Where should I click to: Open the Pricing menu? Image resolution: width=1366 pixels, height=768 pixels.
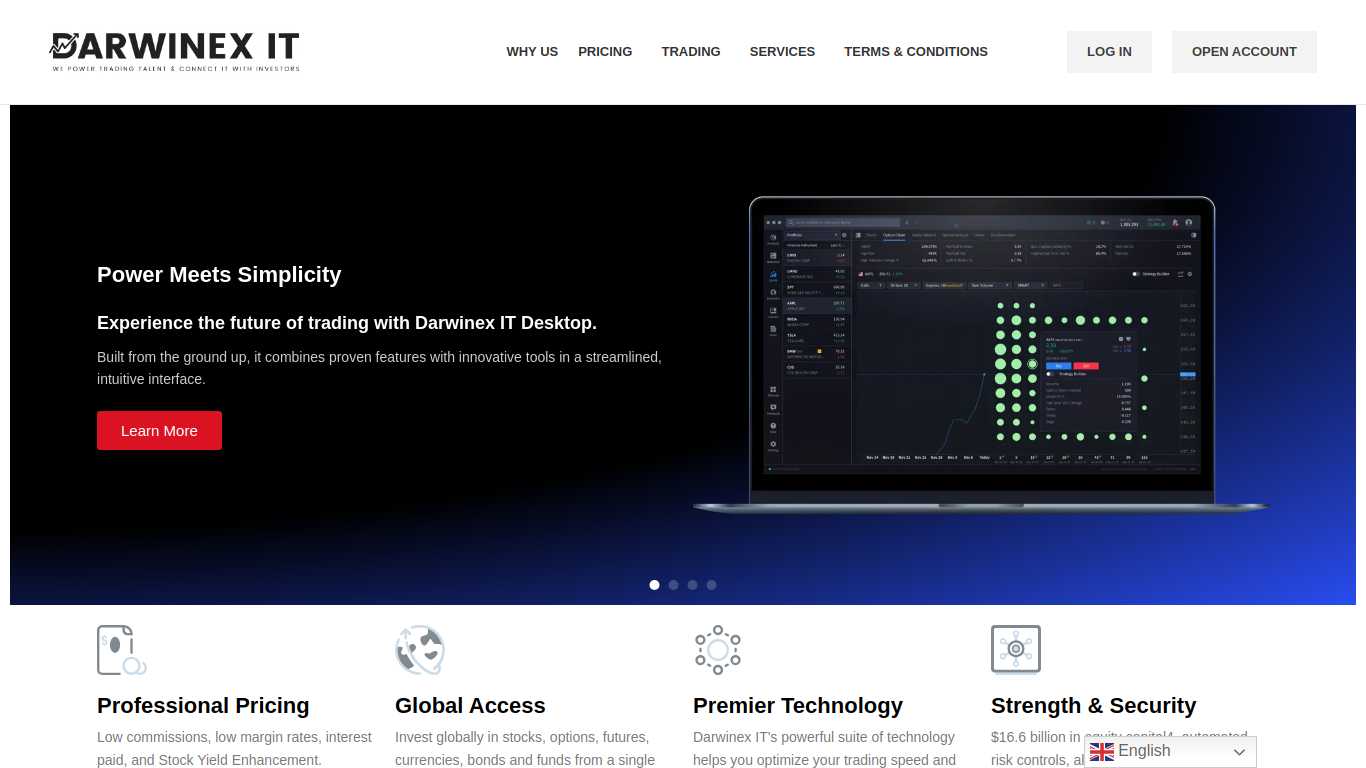point(605,52)
